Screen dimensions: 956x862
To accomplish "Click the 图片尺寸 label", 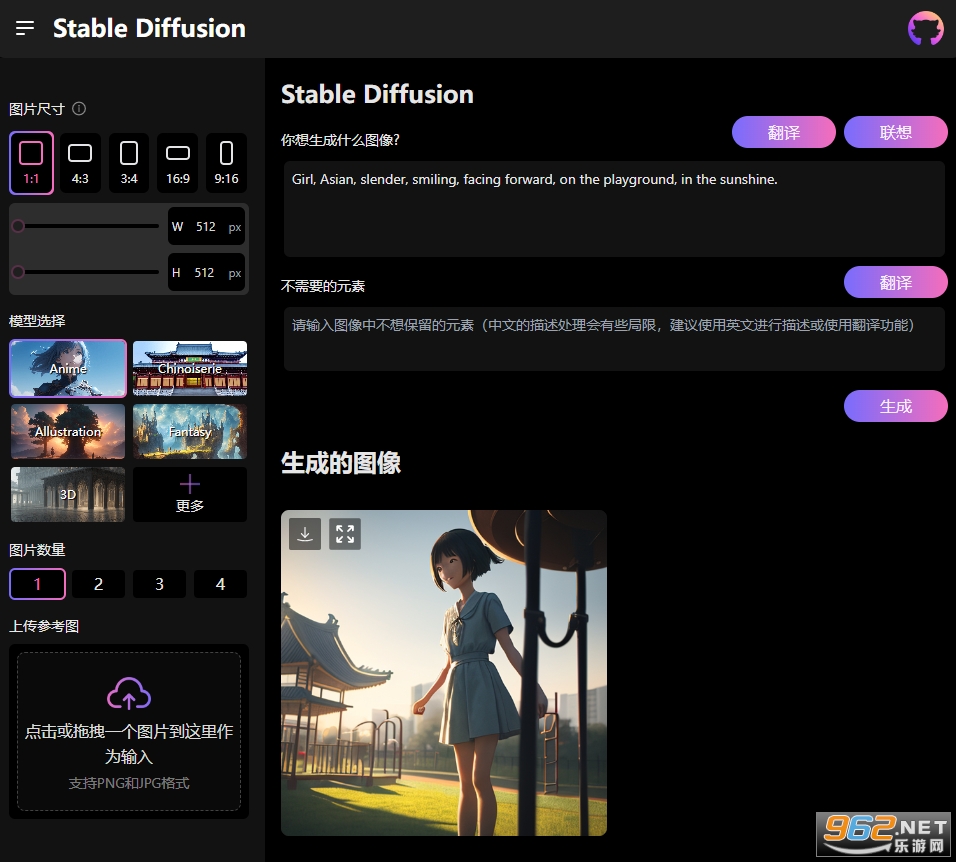I will (37, 109).
